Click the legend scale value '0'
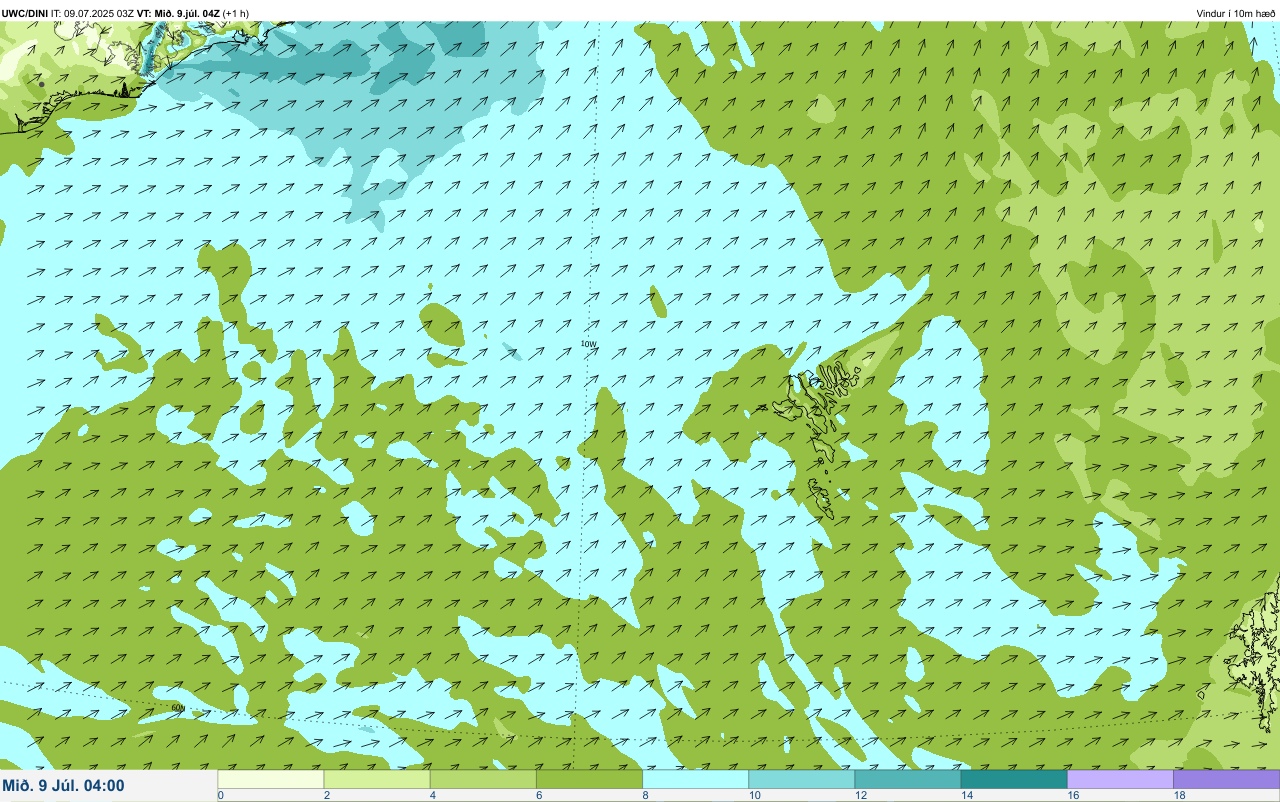Screen dimensions: 1280x802 pos(220,796)
